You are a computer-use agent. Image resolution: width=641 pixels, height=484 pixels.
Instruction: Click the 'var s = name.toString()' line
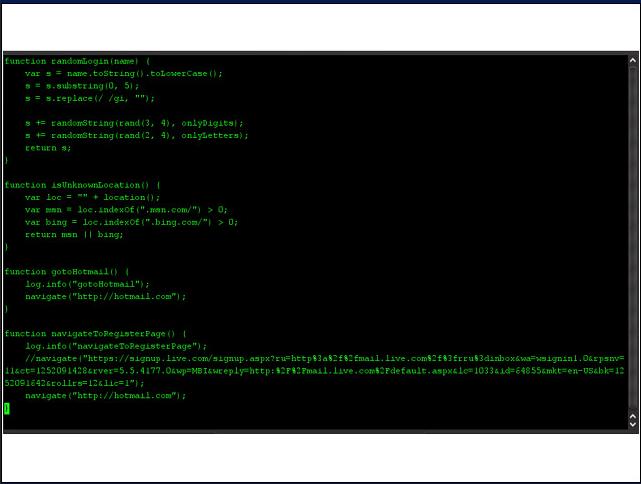tap(123, 74)
